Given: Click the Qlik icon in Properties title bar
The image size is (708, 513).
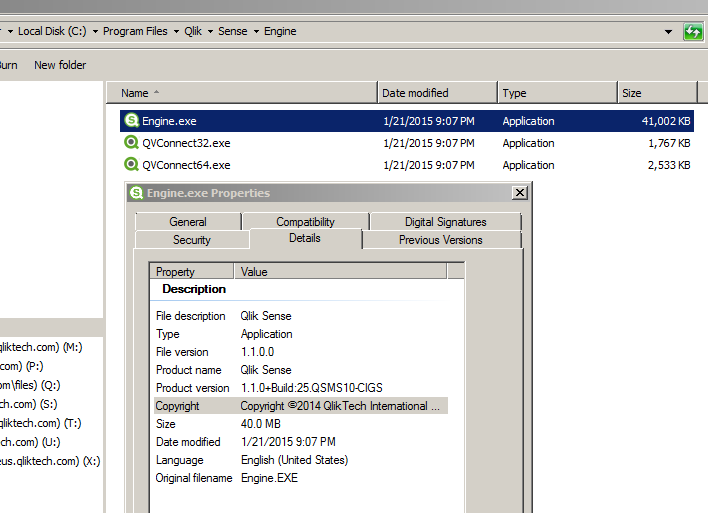Looking at the screenshot, I should tap(137, 193).
